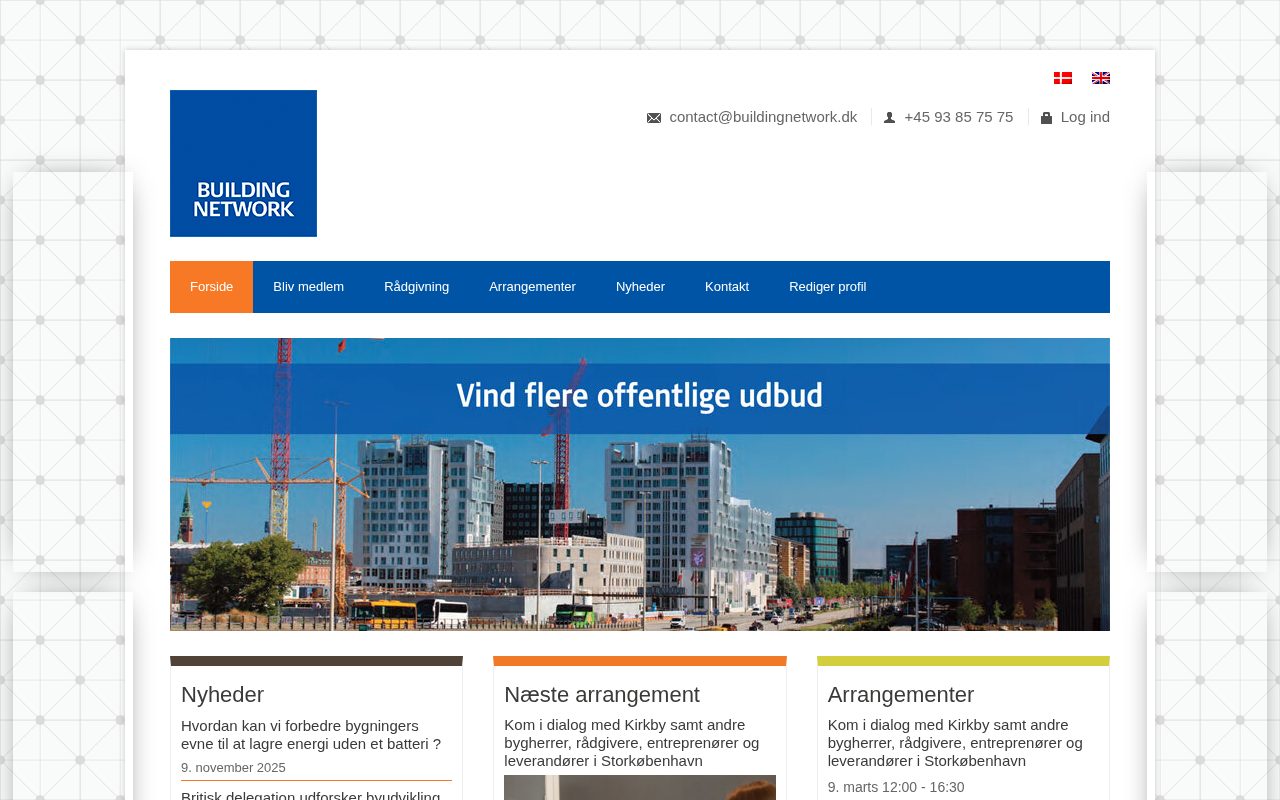Switch language with the English flag icon
Screen dimensions: 1280x800
pos(1100,78)
